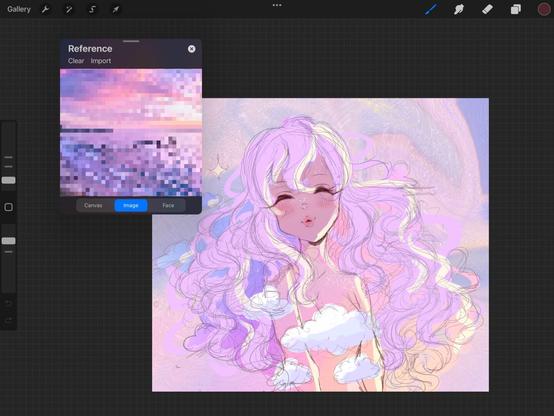The width and height of the screenshot is (554, 416).
Task: Click the Reference panel title text
Action: pyautogui.click(x=90, y=49)
